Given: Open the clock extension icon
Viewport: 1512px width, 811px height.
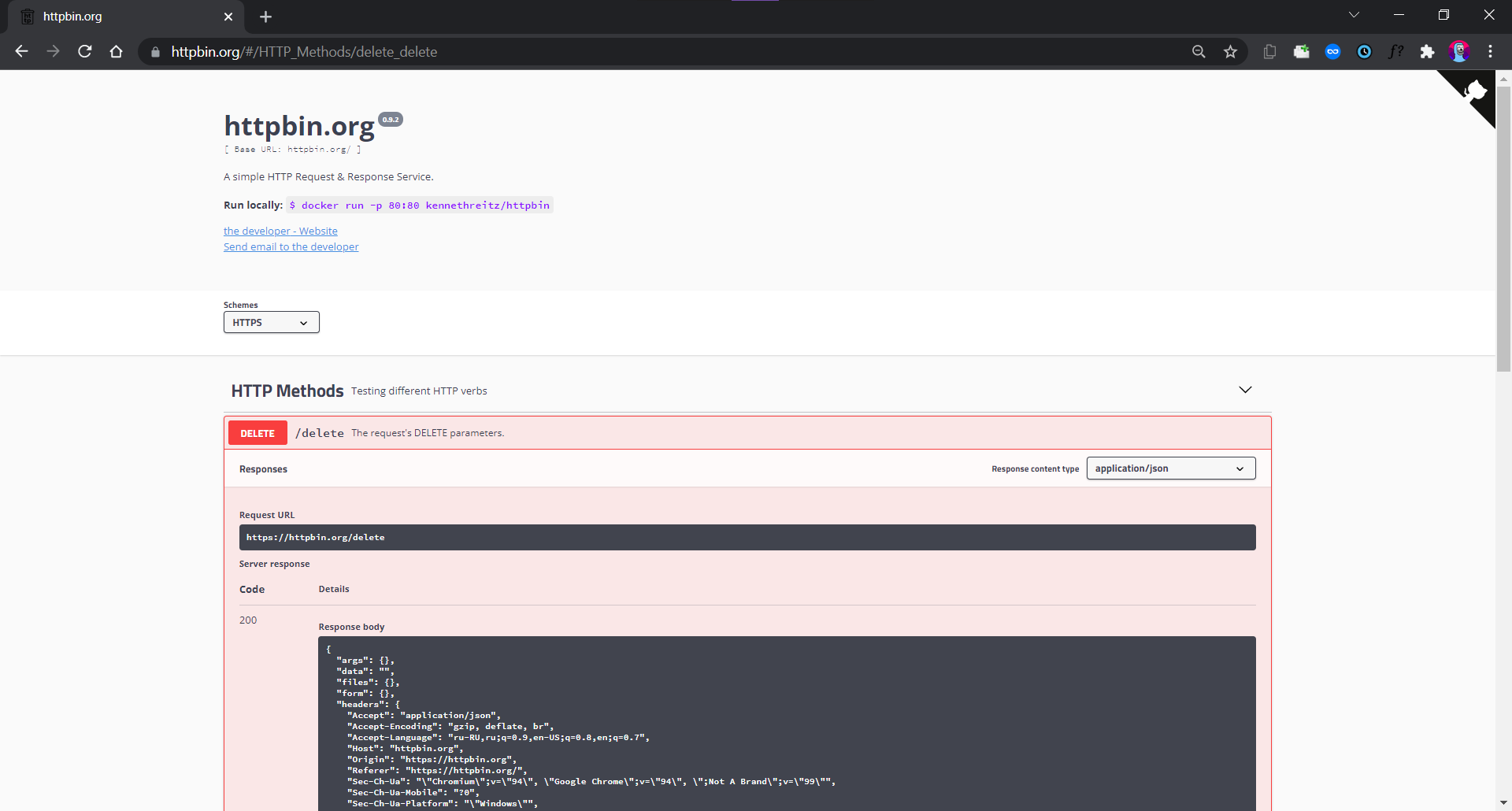Looking at the screenshot, I should click(1364, 51).
